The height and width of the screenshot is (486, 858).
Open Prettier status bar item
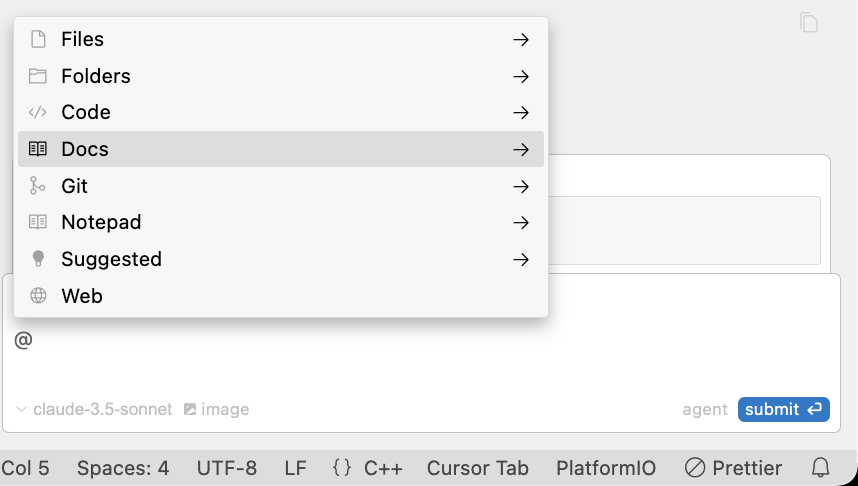(x=733, y=468)
